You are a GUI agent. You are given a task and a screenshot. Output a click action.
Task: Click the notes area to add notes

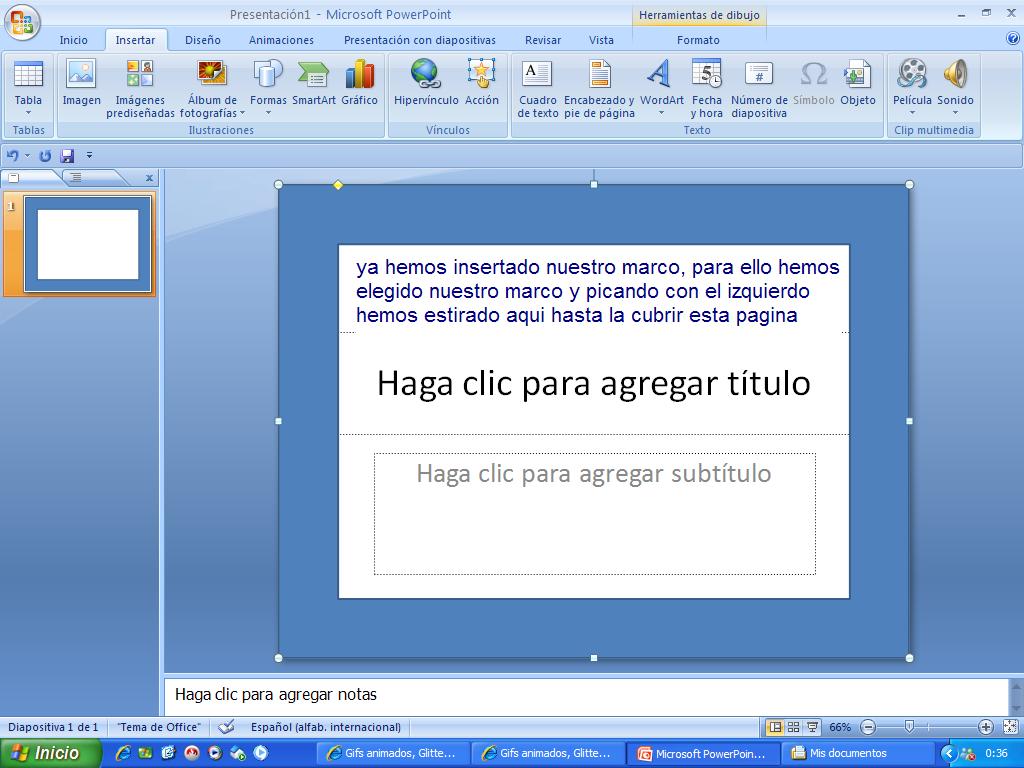pyautogui.click(x=586, y=695)
